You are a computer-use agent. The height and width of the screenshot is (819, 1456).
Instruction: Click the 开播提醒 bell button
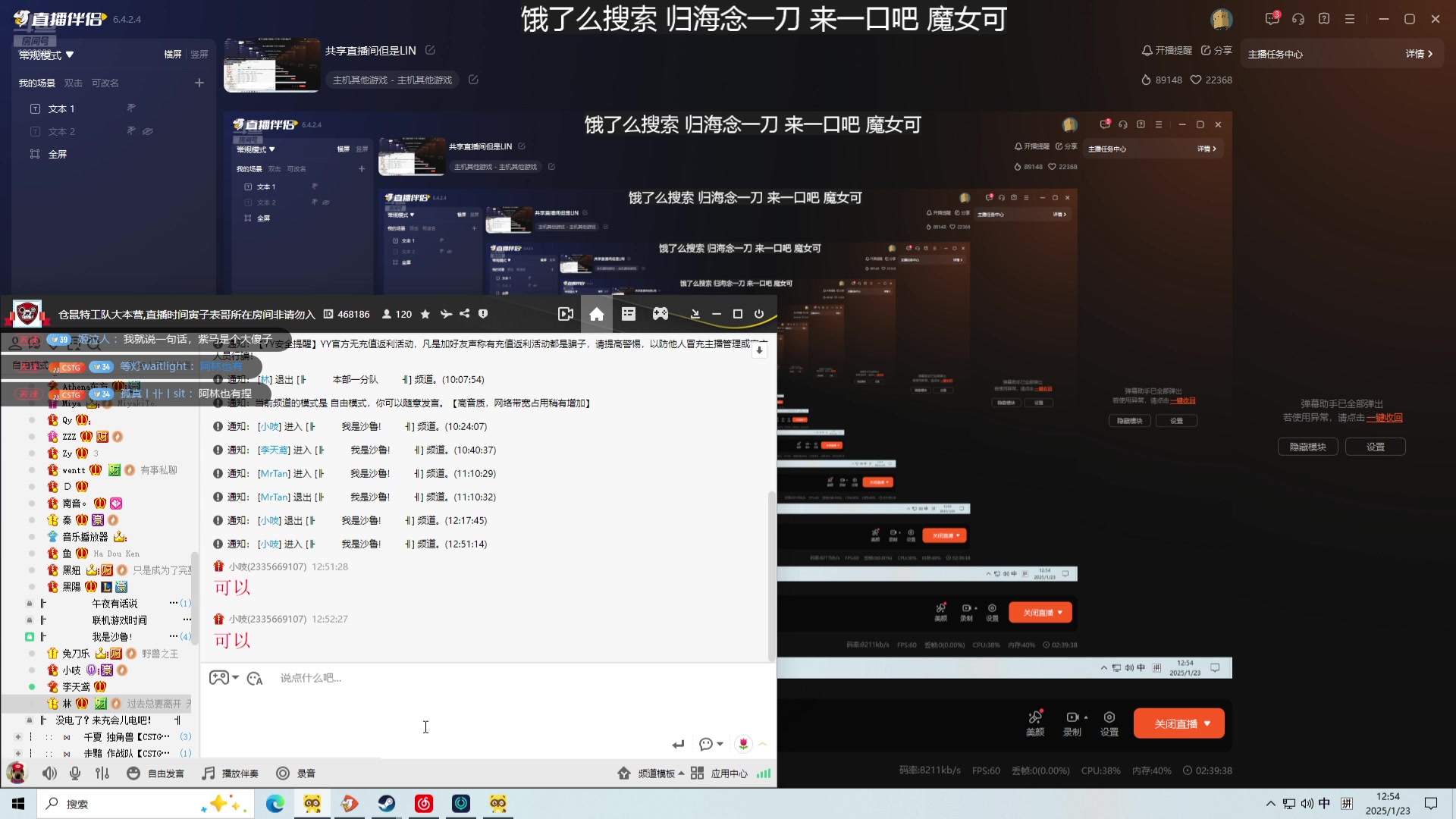[x=1166, y=50]
